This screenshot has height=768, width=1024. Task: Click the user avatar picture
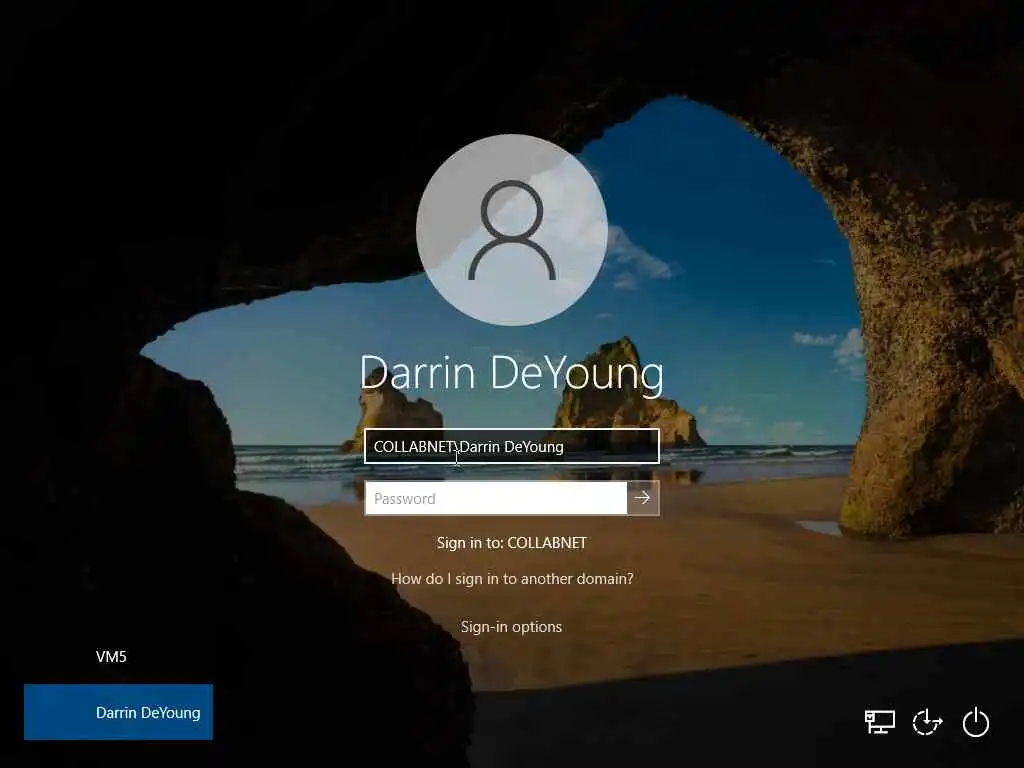[512, 230]
